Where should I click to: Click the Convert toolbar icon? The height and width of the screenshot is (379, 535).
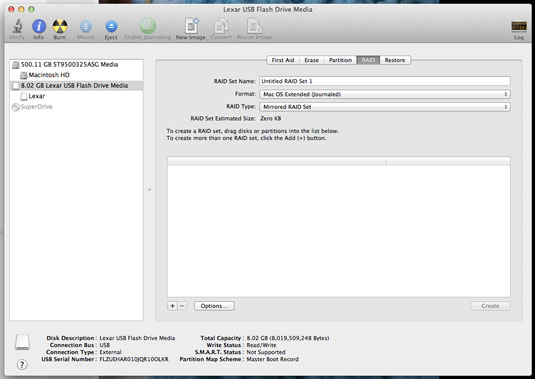click(x=221, y=26)
